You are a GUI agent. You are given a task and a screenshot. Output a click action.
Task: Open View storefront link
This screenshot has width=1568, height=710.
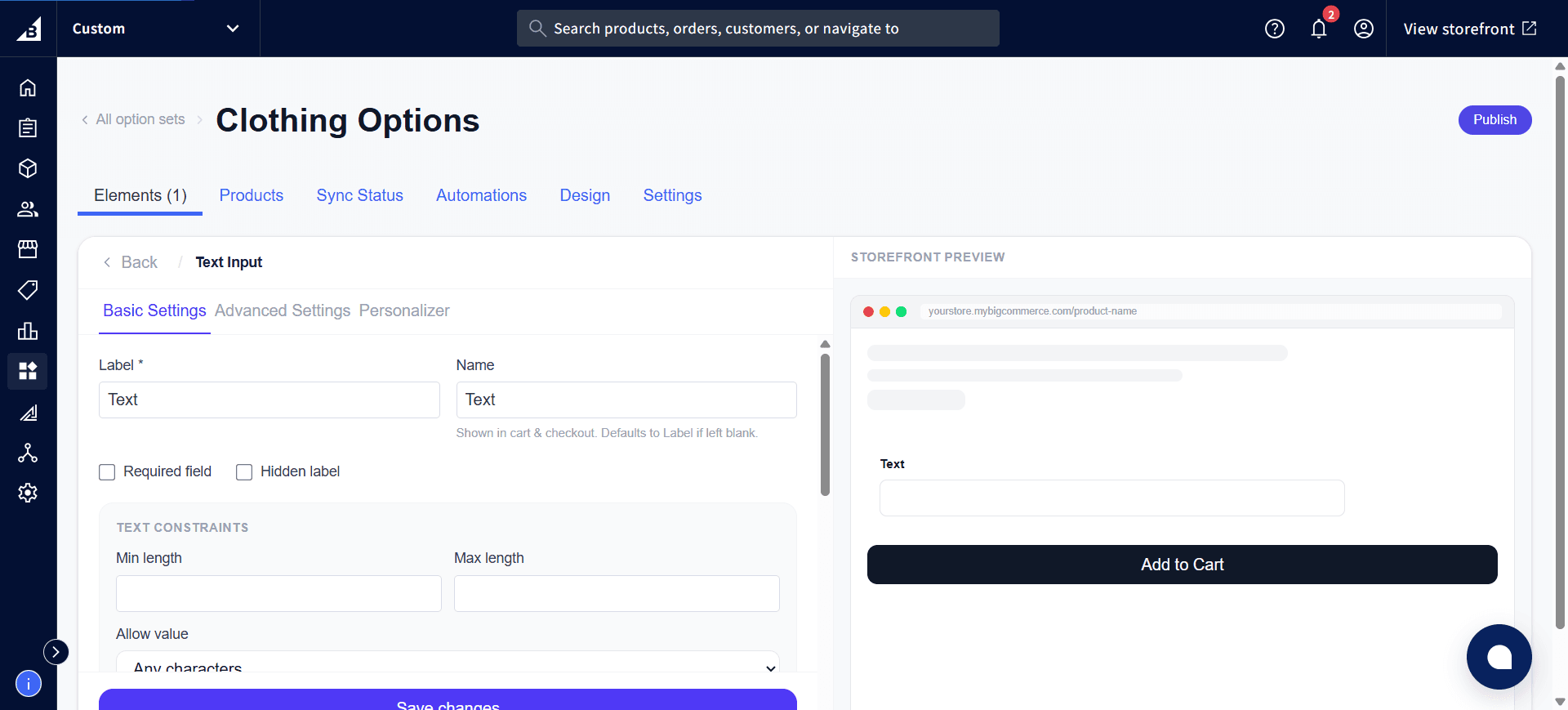pyautogui.click(x=1470, y=29)
